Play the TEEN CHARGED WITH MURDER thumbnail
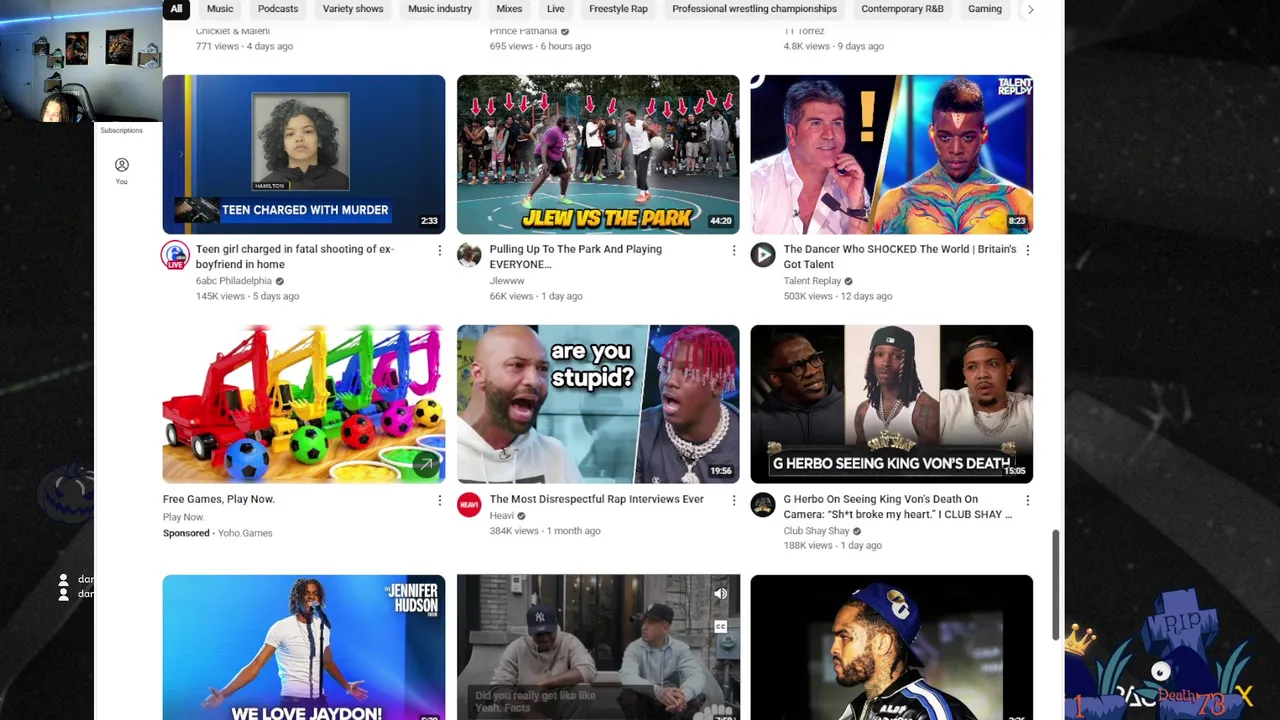 tap(304, 154)
